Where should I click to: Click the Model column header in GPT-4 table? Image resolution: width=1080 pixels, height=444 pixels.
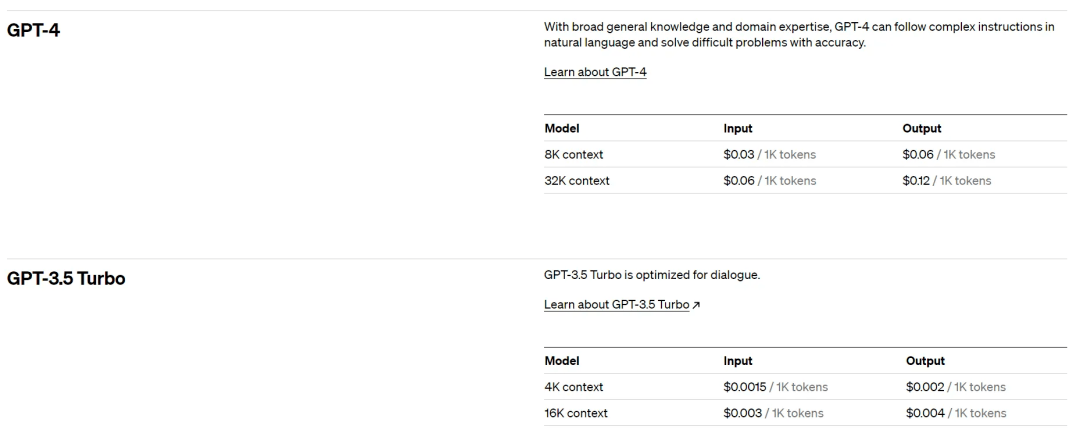point(562,129)
